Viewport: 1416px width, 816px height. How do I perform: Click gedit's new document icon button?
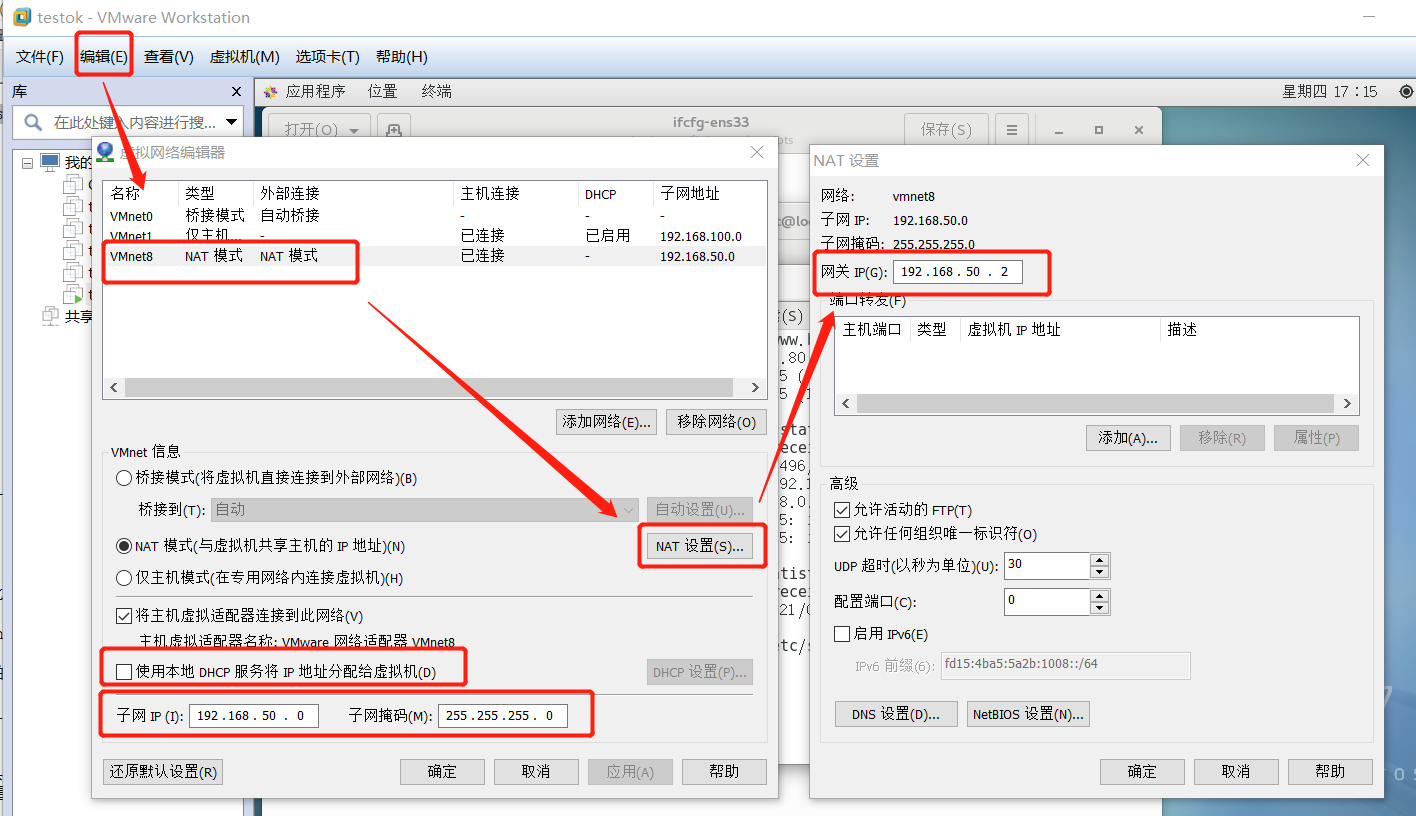click(394, 130)
